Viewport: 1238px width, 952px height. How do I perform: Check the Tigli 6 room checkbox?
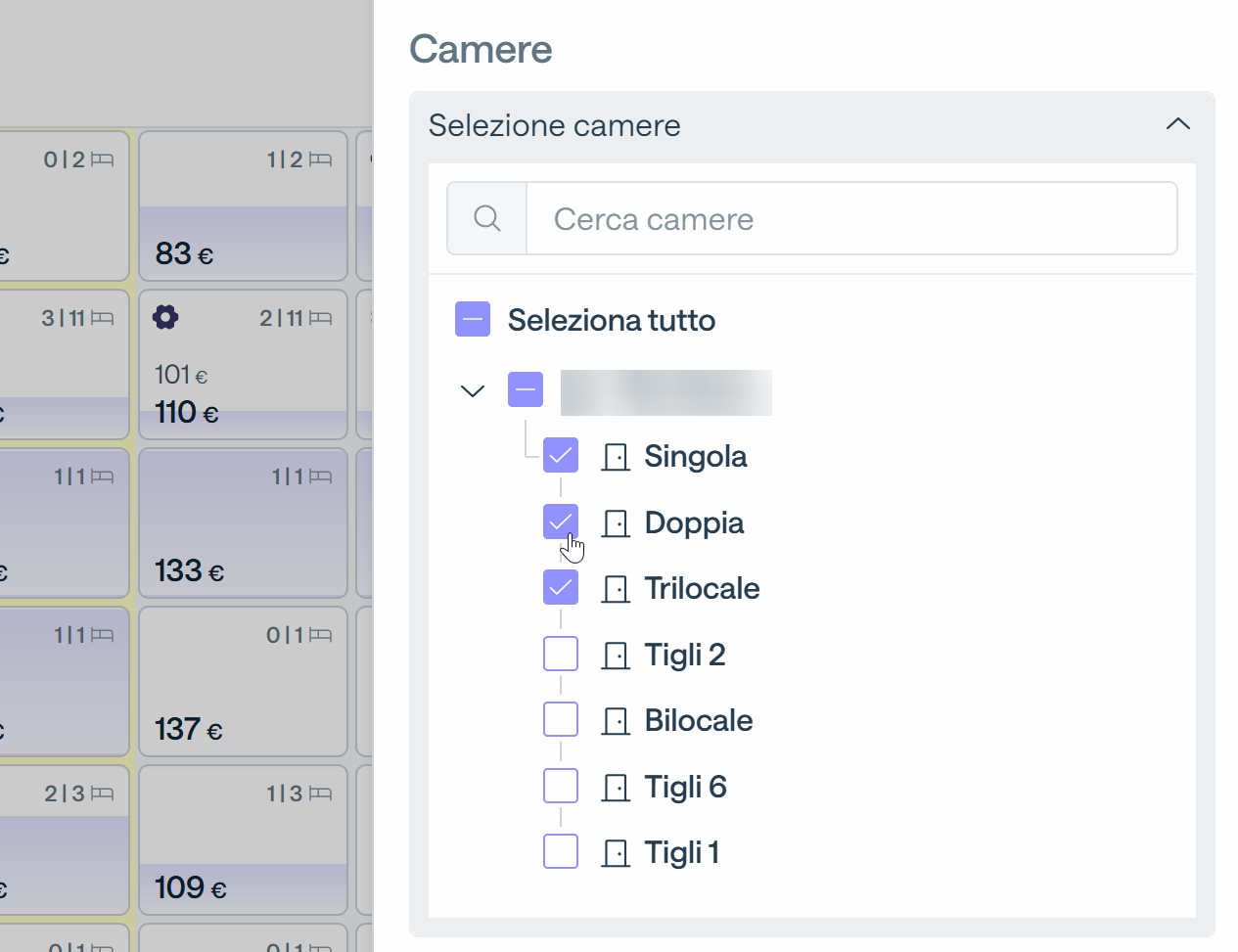[561, 786]
